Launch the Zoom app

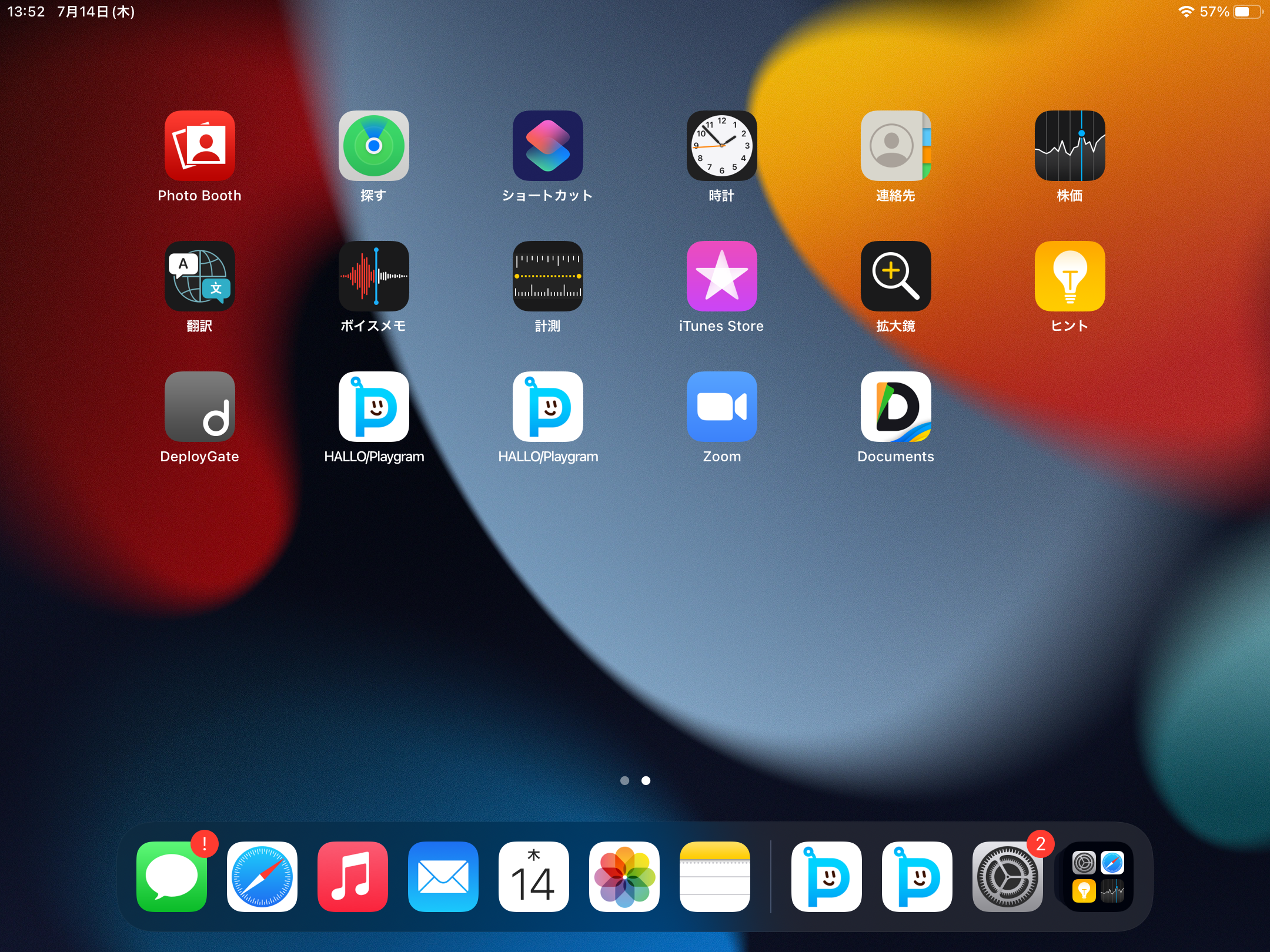(721, 407)
